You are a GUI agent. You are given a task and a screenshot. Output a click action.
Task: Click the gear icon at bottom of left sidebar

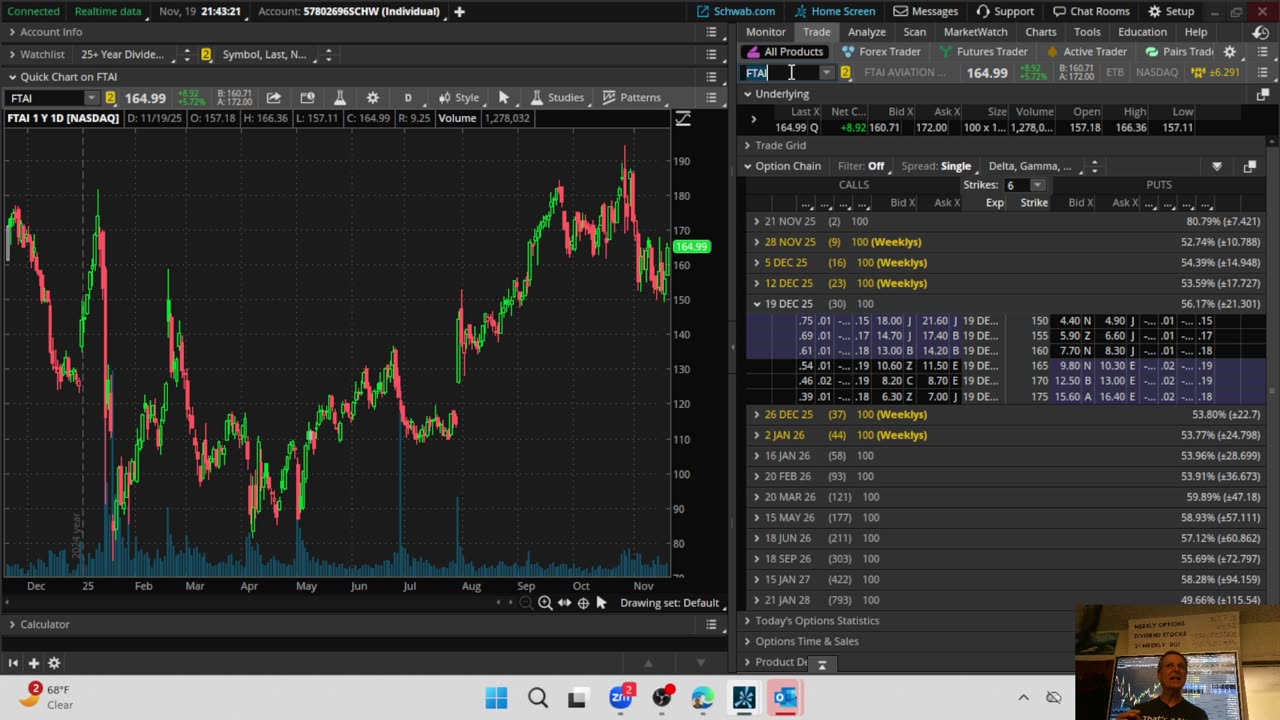point(54,663)
